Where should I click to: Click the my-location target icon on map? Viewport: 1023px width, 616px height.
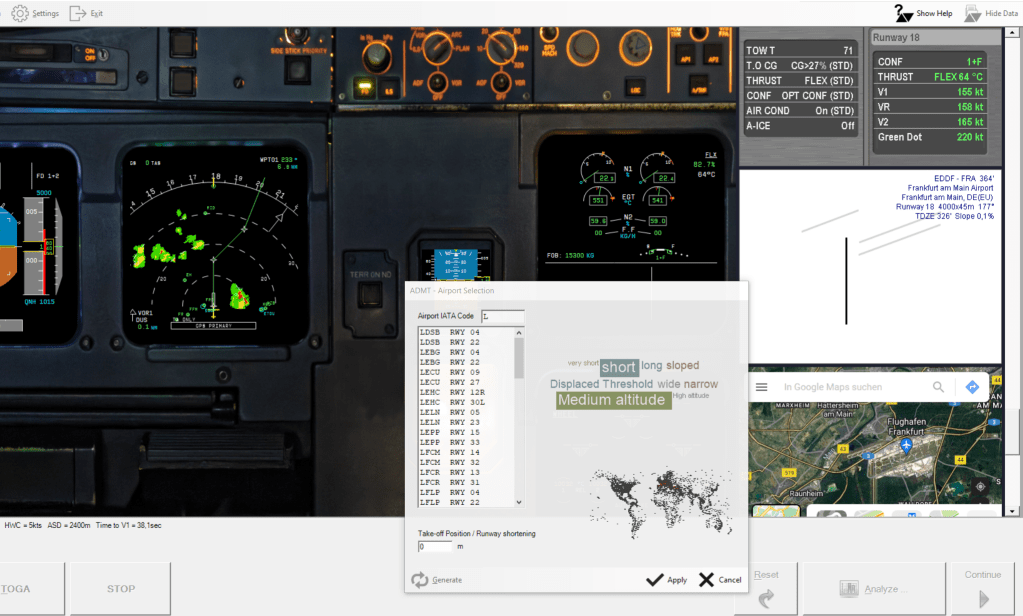[980, 486]
